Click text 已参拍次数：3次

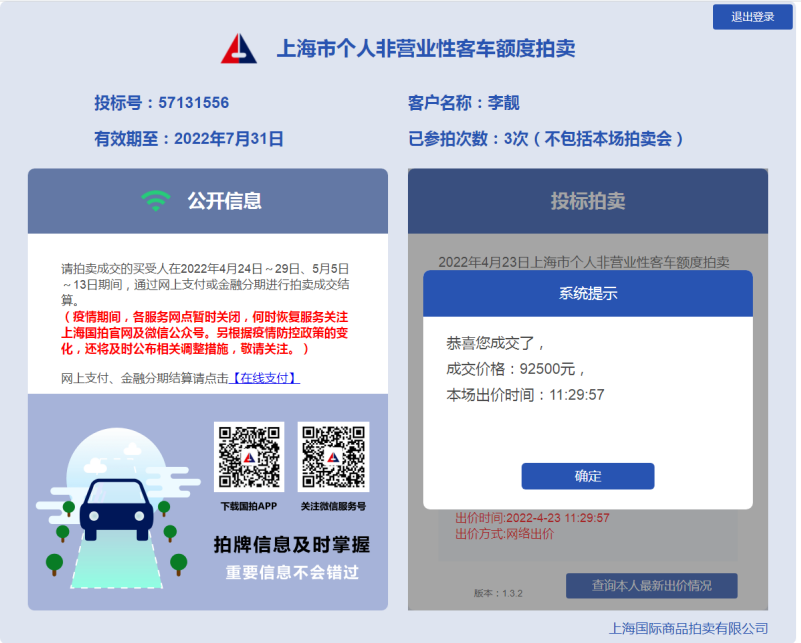(x=468, y=138)
